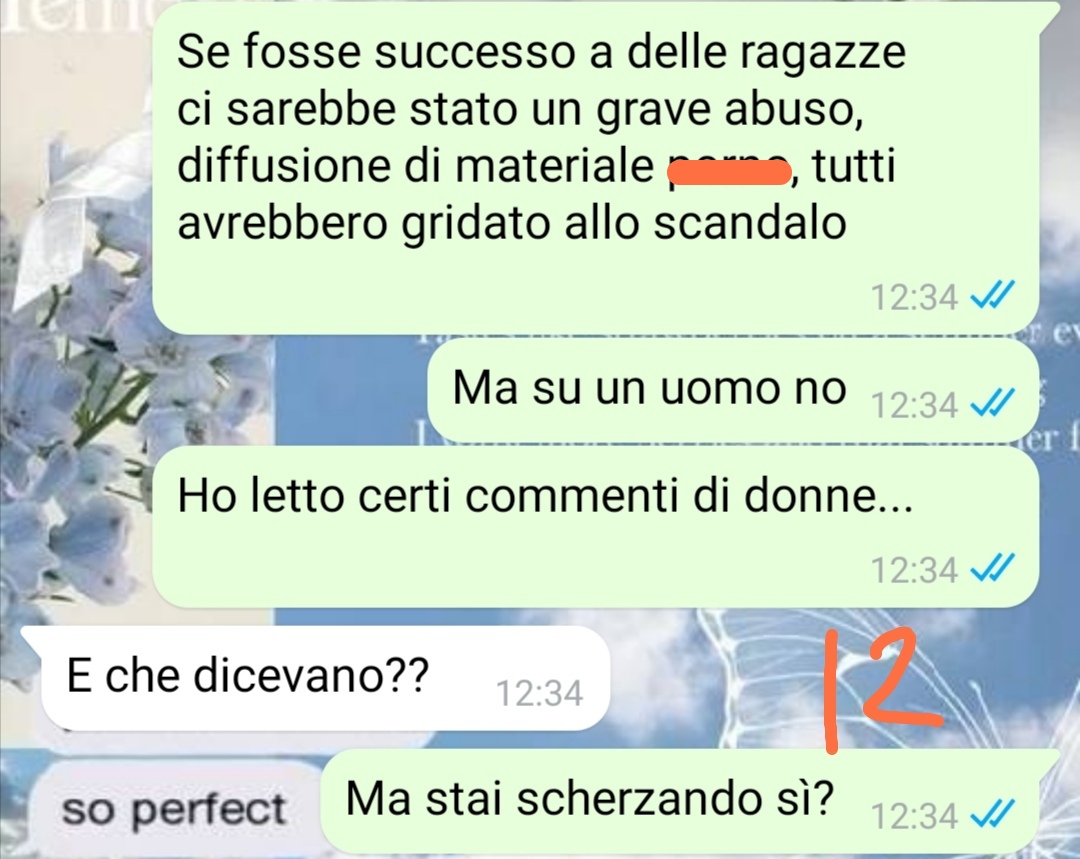The image size is (1080, 859).
Task: Tap the received message 'E che dicevano??'
Action: click(x=325, y=679)
